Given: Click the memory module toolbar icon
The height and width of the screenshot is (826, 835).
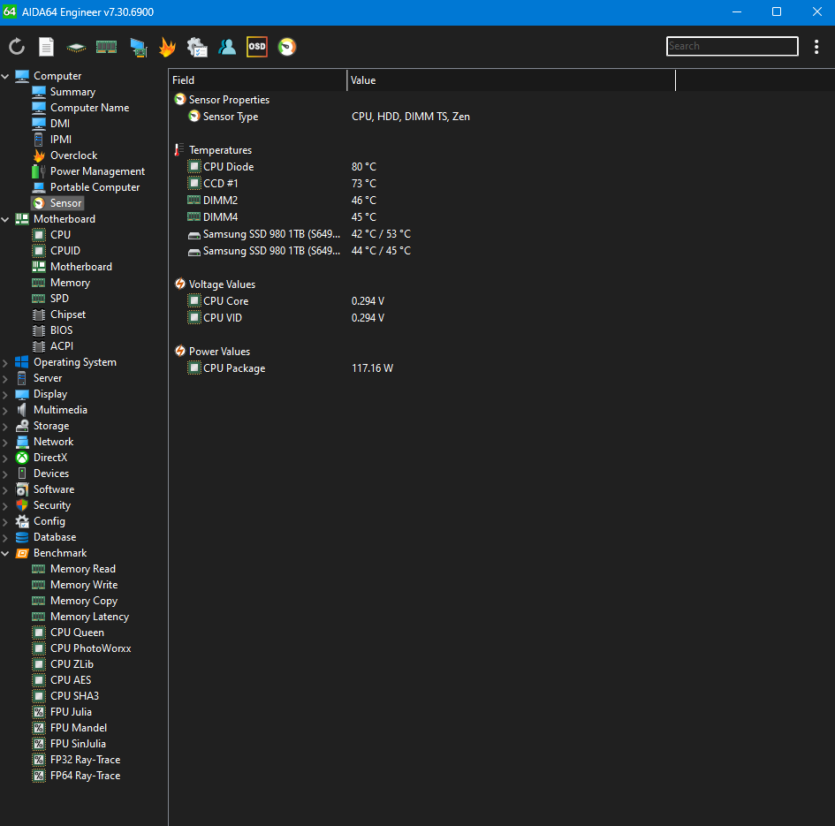Looking at the screenshot, I should [107, 47].
